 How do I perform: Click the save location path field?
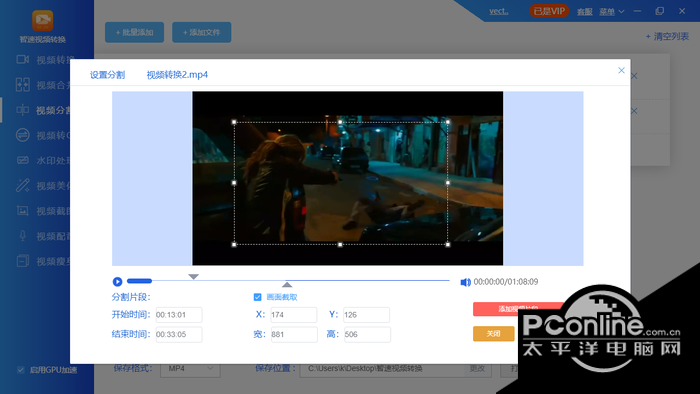pyautogui.click(x=382, y=369)
